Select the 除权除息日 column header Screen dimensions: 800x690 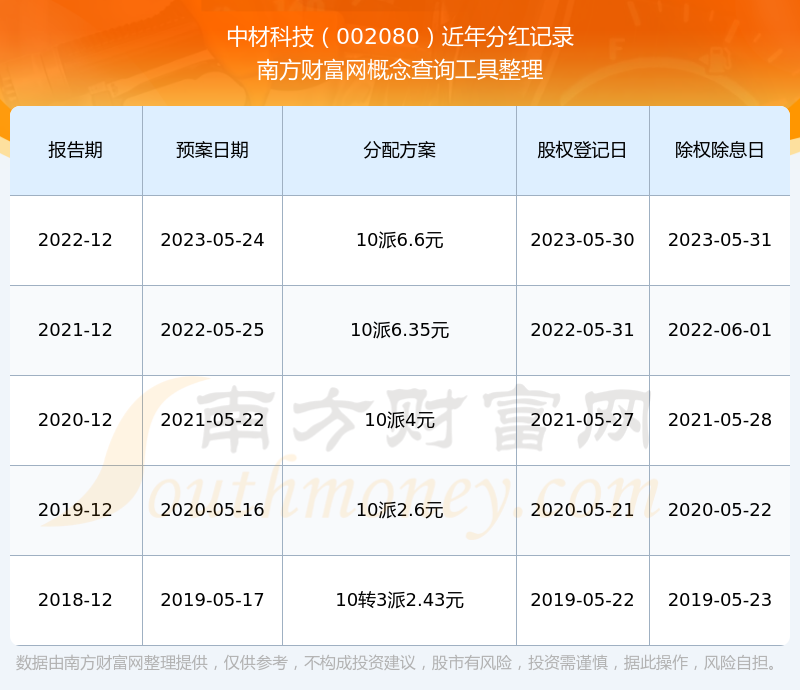[x=719, y=150]
